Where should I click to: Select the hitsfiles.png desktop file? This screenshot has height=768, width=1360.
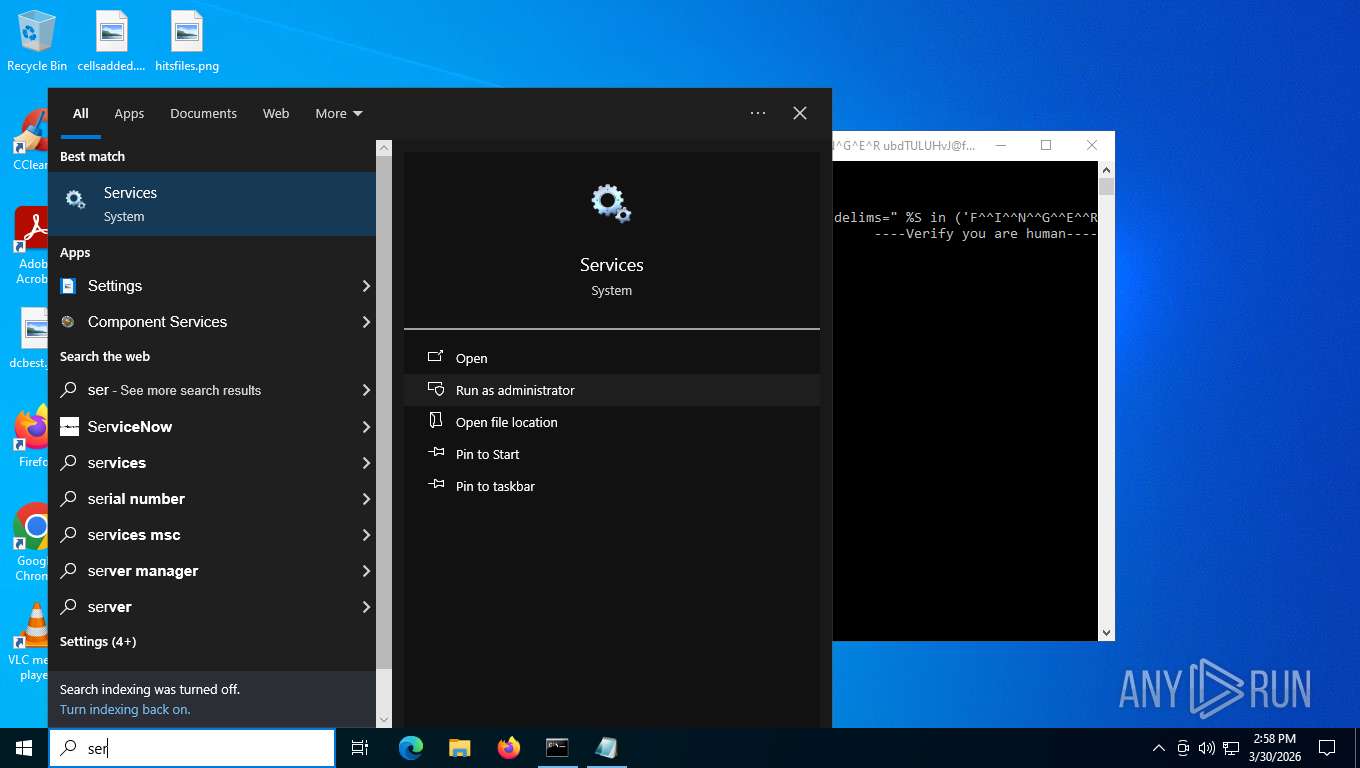coord(187,41)
